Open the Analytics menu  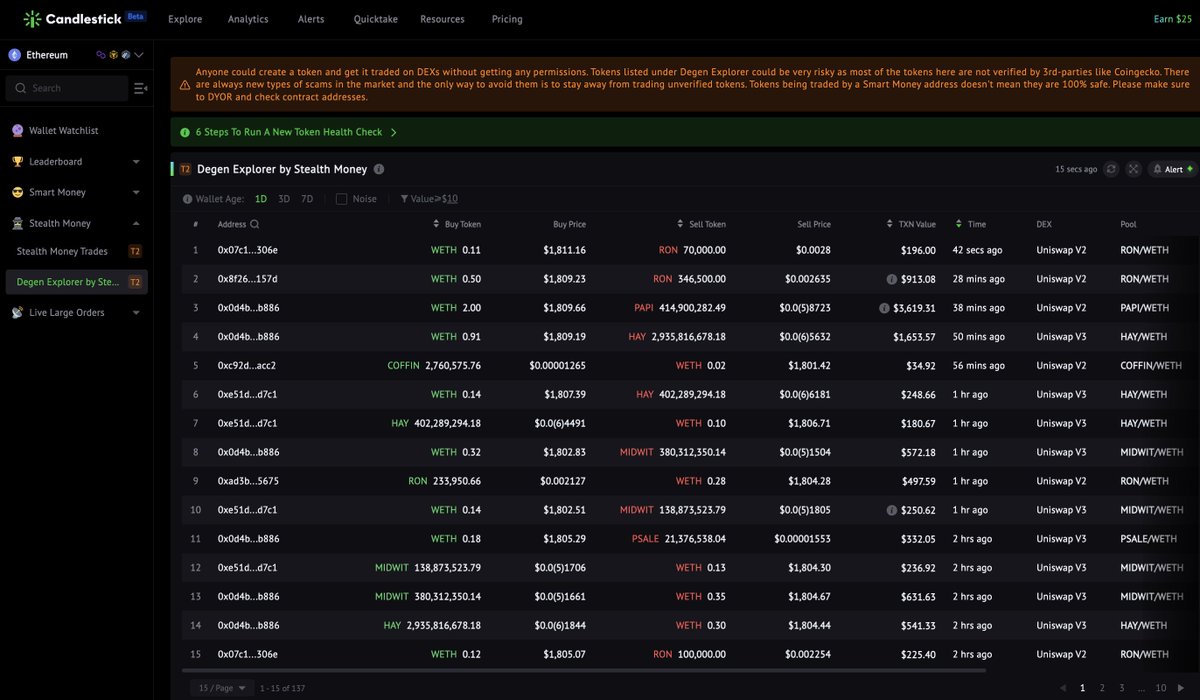click(x=247, y=18)
